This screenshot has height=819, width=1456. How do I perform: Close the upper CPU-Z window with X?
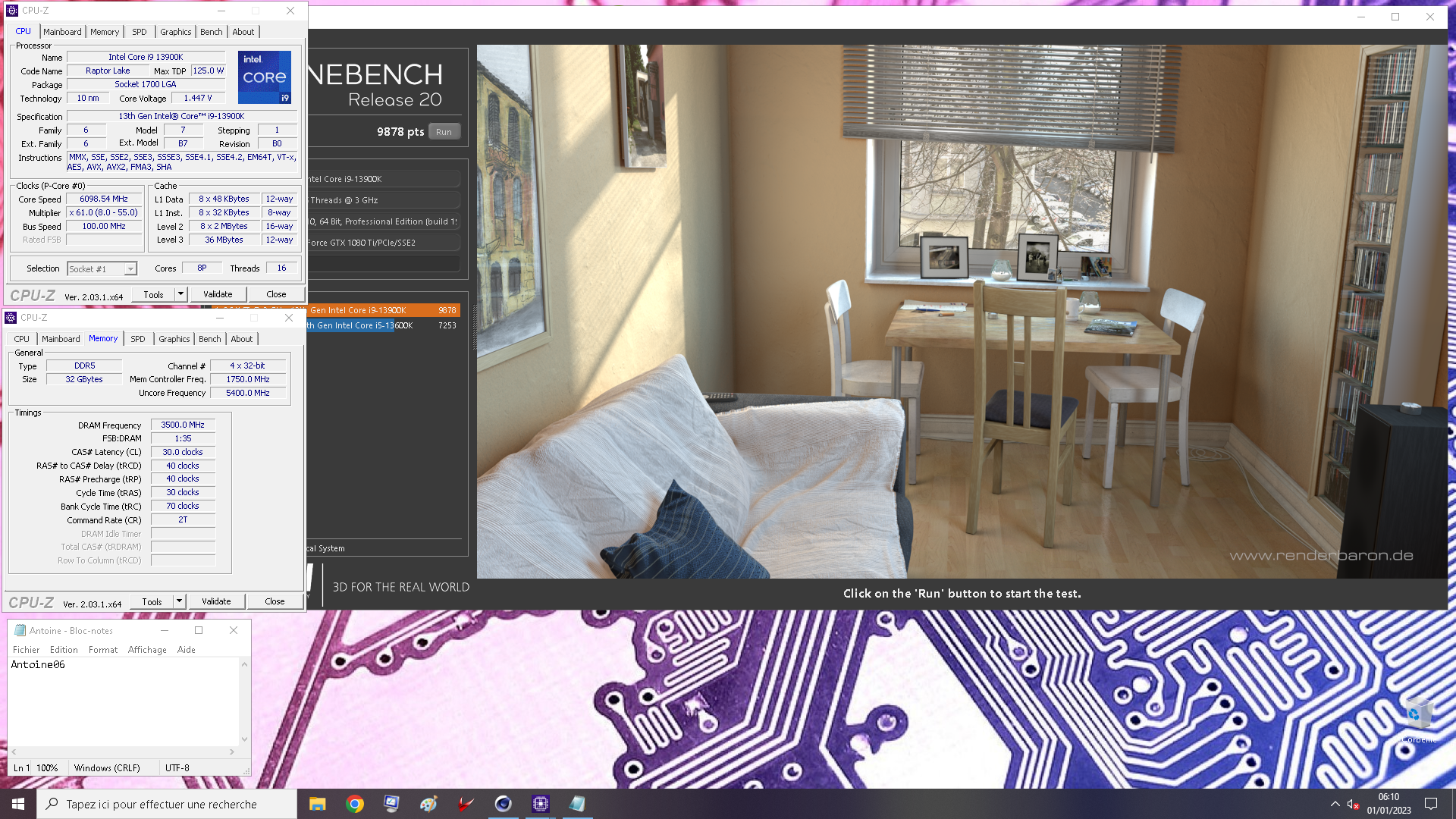pos(290,11)
